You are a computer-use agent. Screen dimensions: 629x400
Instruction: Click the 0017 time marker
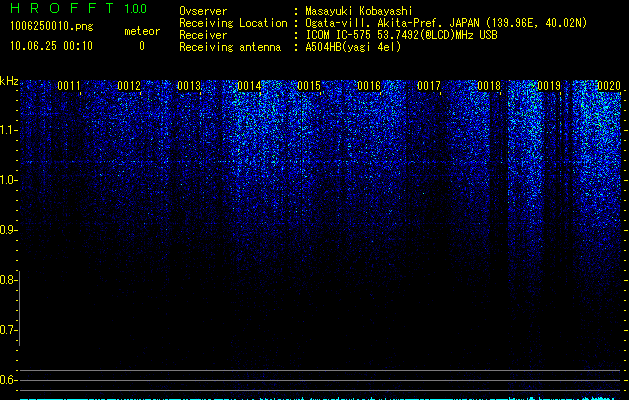click(x=429, y=86)
